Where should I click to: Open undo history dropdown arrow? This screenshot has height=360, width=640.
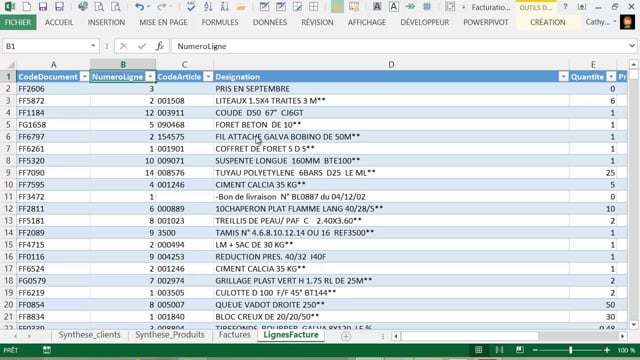149,7
